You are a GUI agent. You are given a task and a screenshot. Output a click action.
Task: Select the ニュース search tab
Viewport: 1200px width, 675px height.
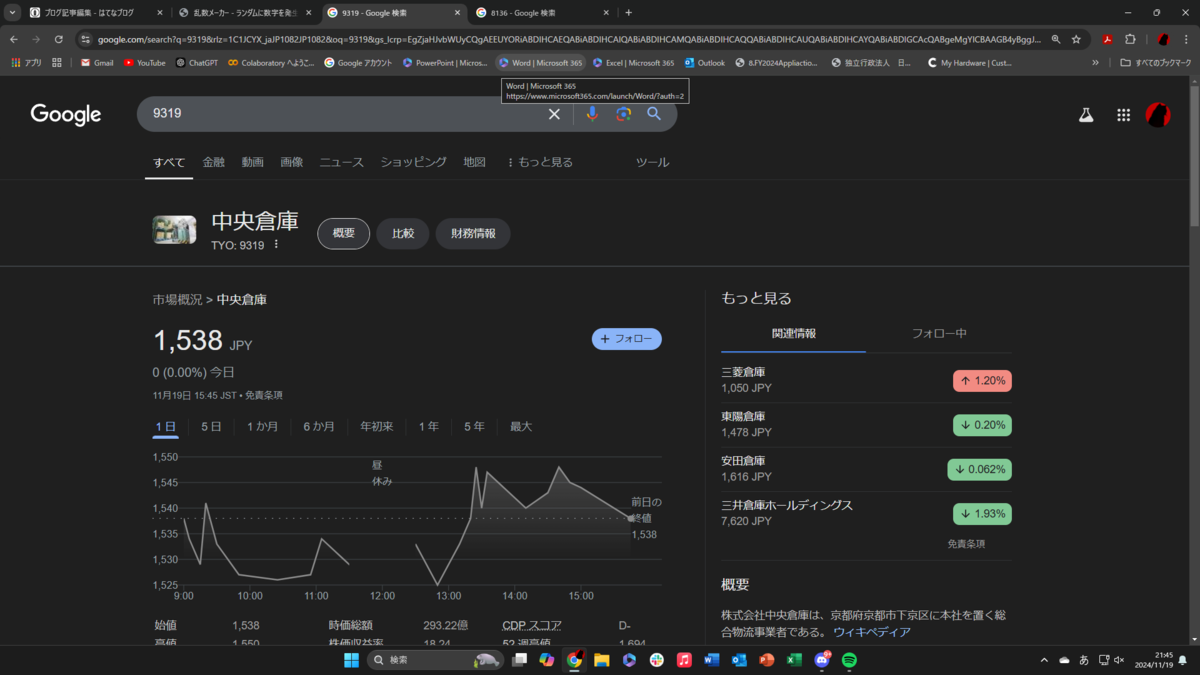(342, 162)
